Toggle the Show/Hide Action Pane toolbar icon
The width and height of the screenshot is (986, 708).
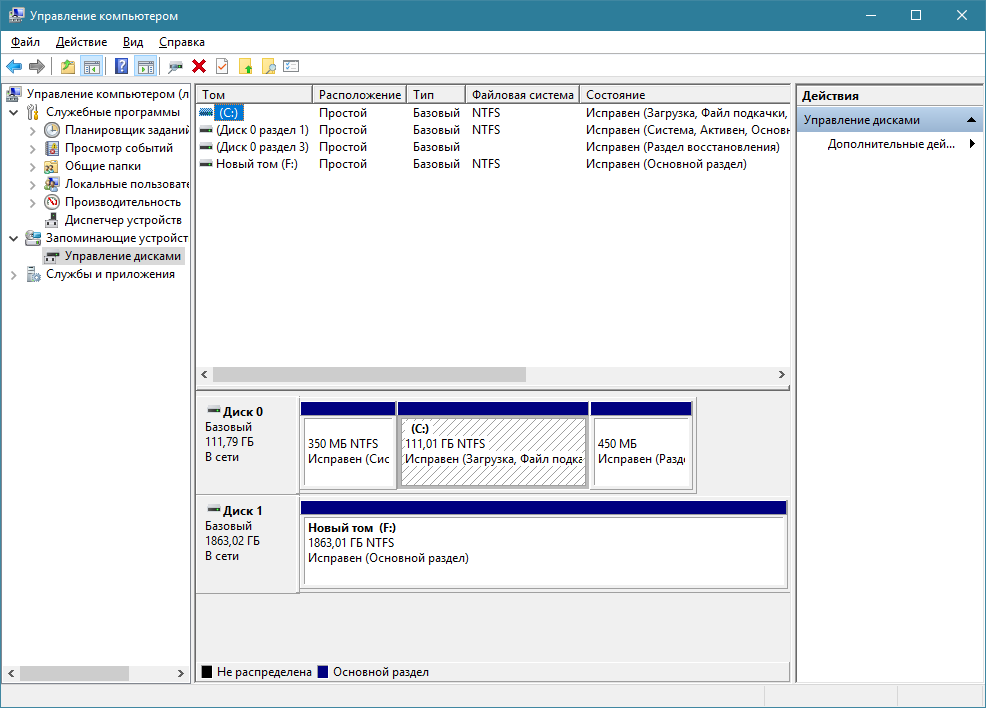[145, 66]
